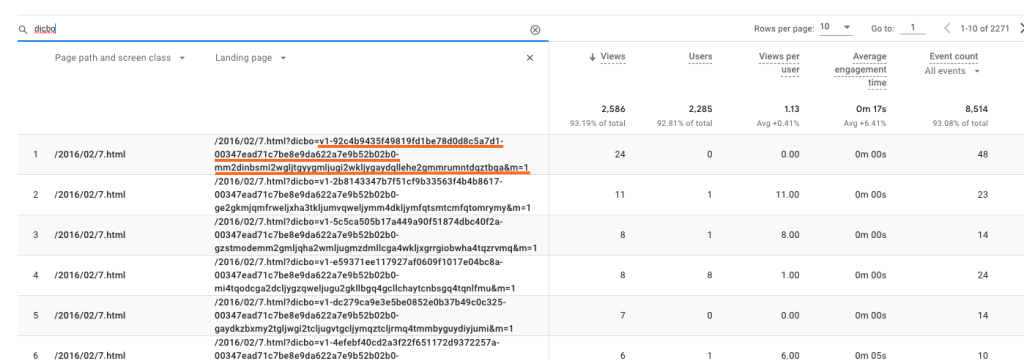Expand Page path and screen class dropdown
1024x361 pixels.
click(x=182, y=58)
